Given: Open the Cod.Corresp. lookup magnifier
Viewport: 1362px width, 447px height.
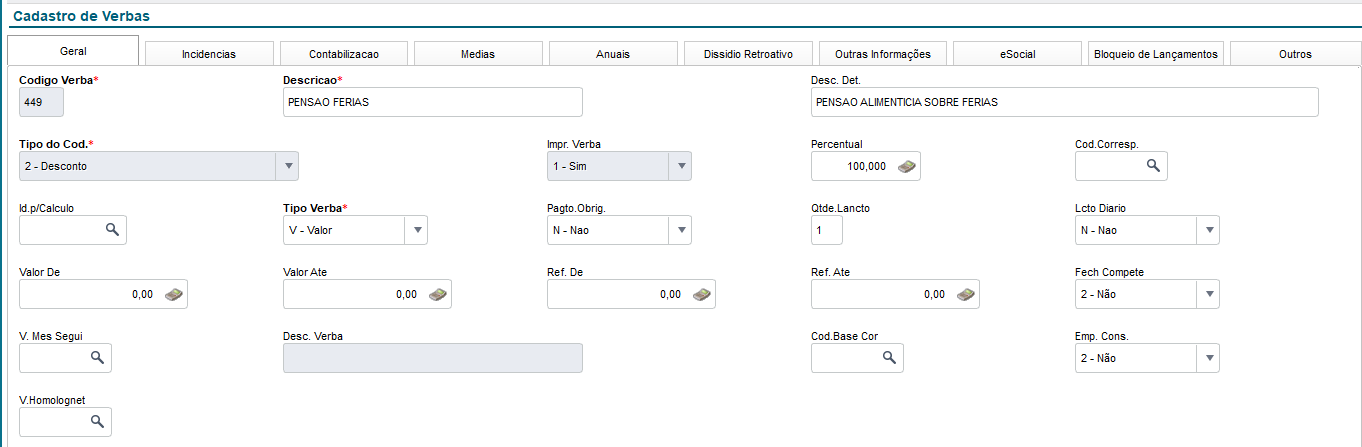Looking at the screenshot, I should tap(1153, 166).
